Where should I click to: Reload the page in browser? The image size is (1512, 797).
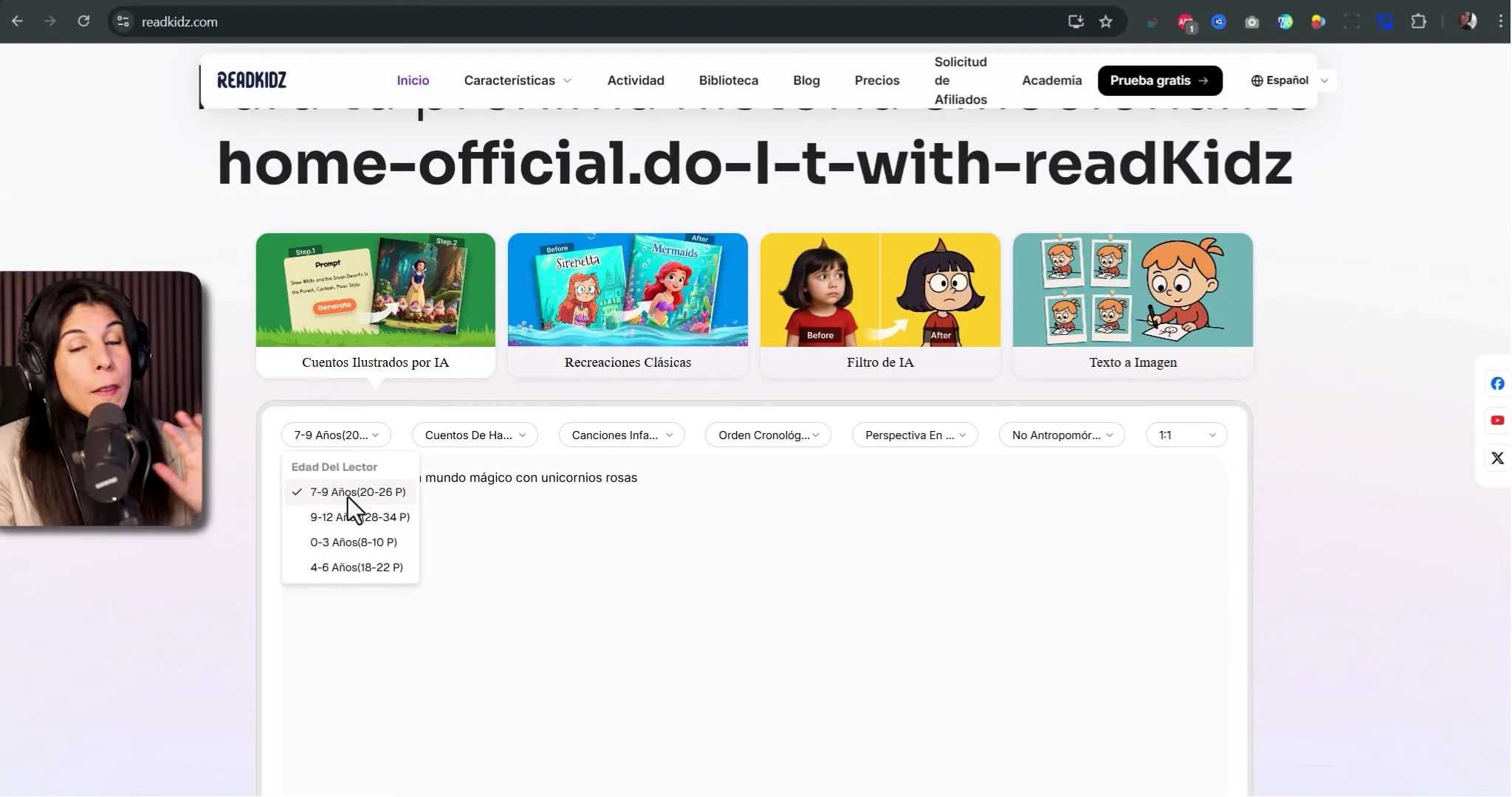pos(83,21)
